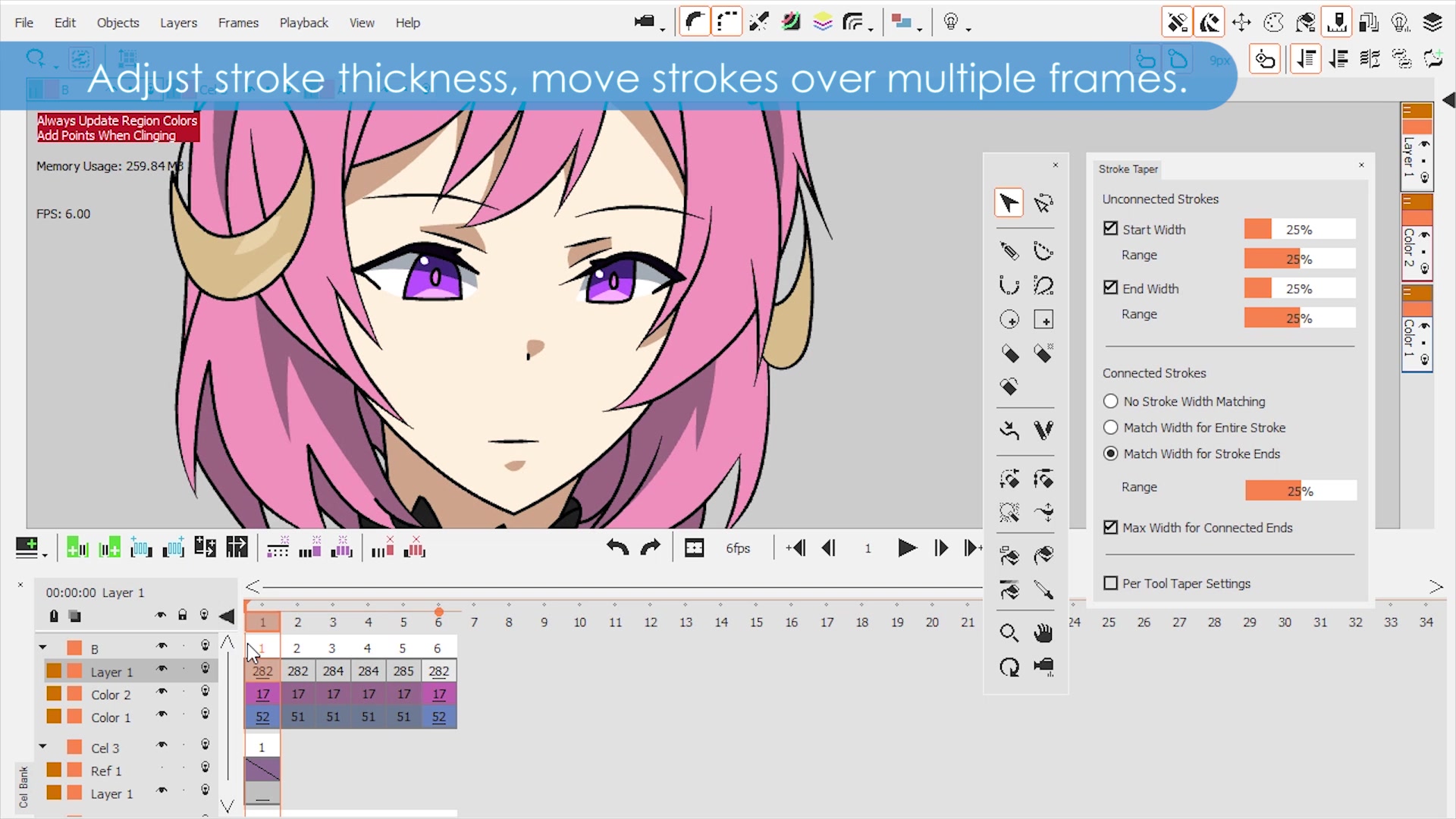
Task: Select the arrow selection tool
Action: (1009, 203)
